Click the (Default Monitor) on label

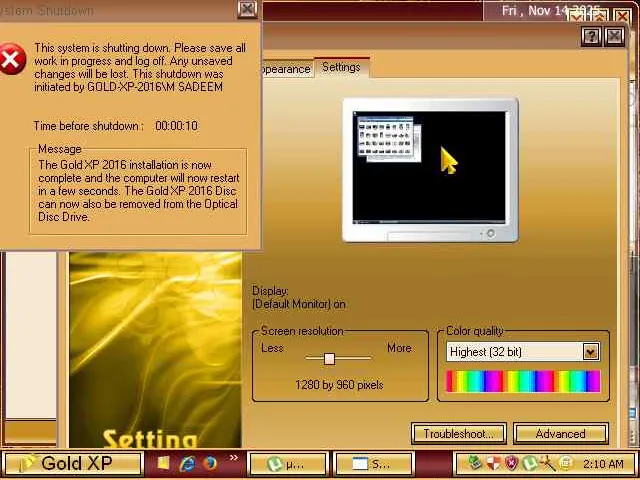click(x=299, y=304)
